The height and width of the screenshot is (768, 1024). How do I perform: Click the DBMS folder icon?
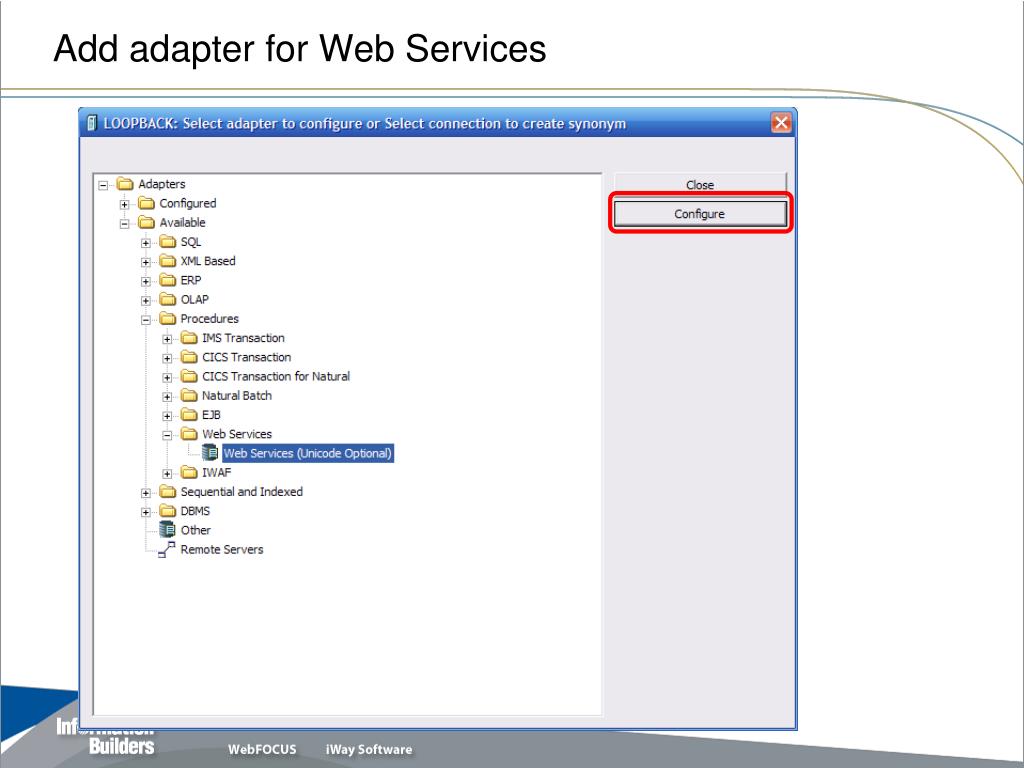[168, 510]
